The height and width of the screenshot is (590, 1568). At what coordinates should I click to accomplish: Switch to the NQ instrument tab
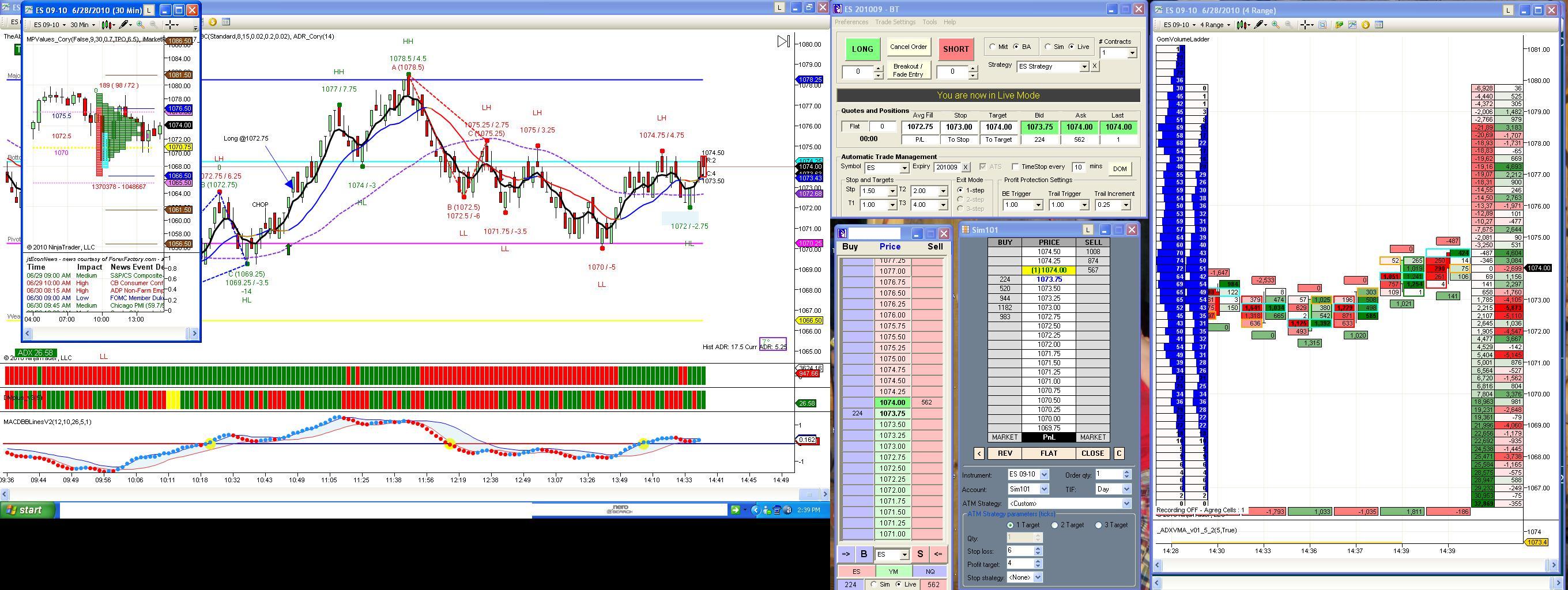[x=929, y=572]
